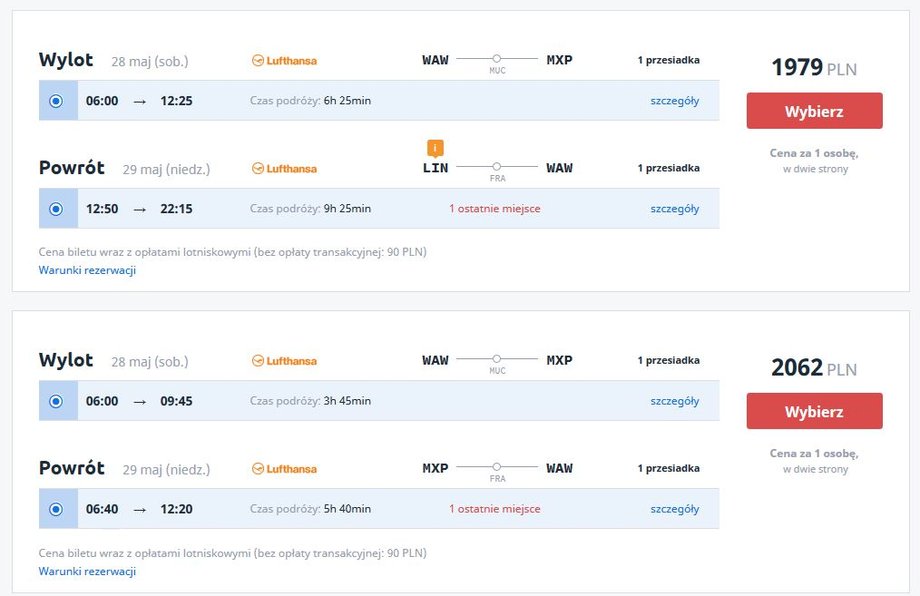The width and height of the screenshot is (920, 596).
Task: Click Lufthansa logo on second Wylot row
Action: 284,361
